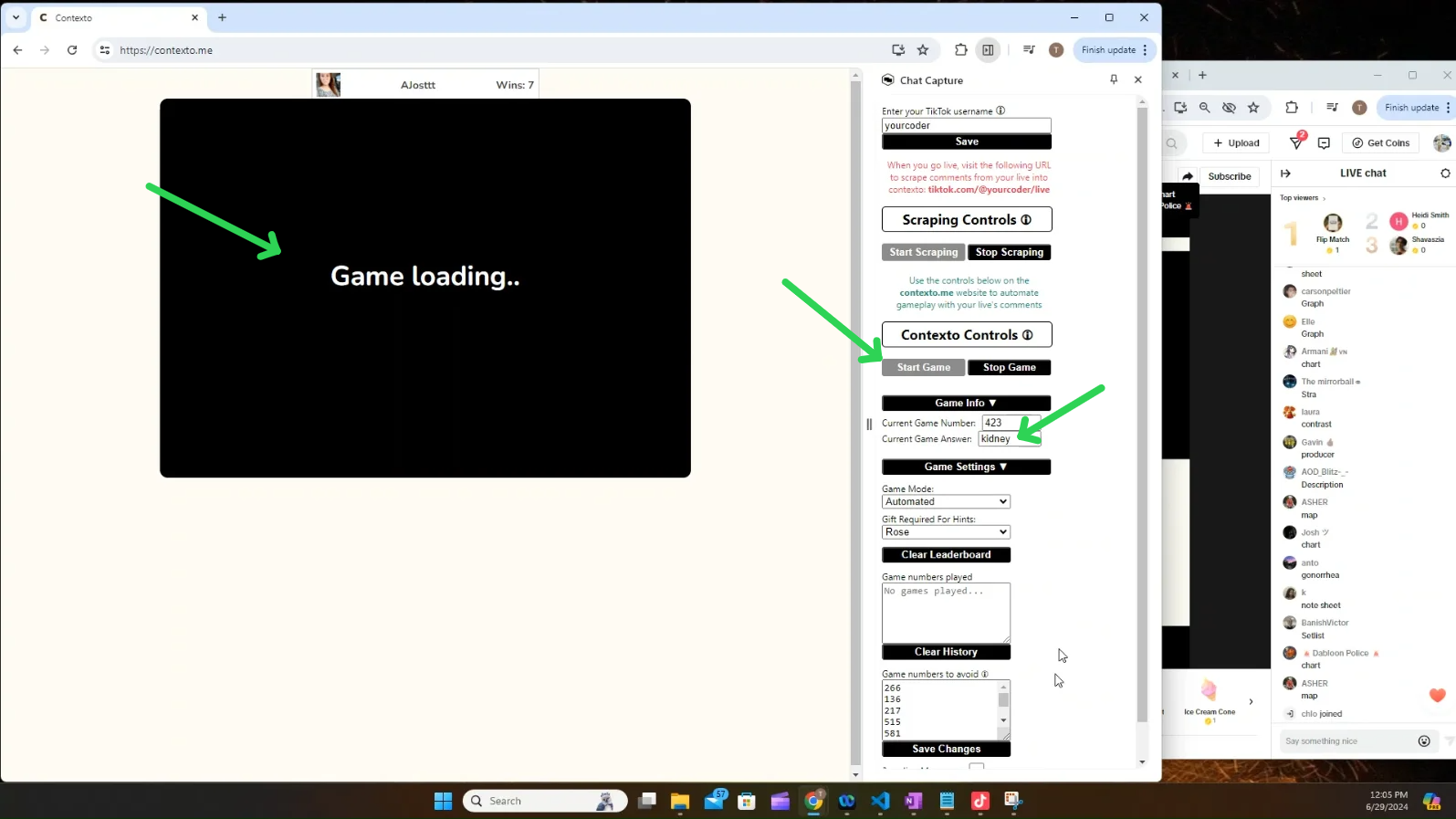Open Windows Start menu
1456x819 pixels.
click(443, 801)
